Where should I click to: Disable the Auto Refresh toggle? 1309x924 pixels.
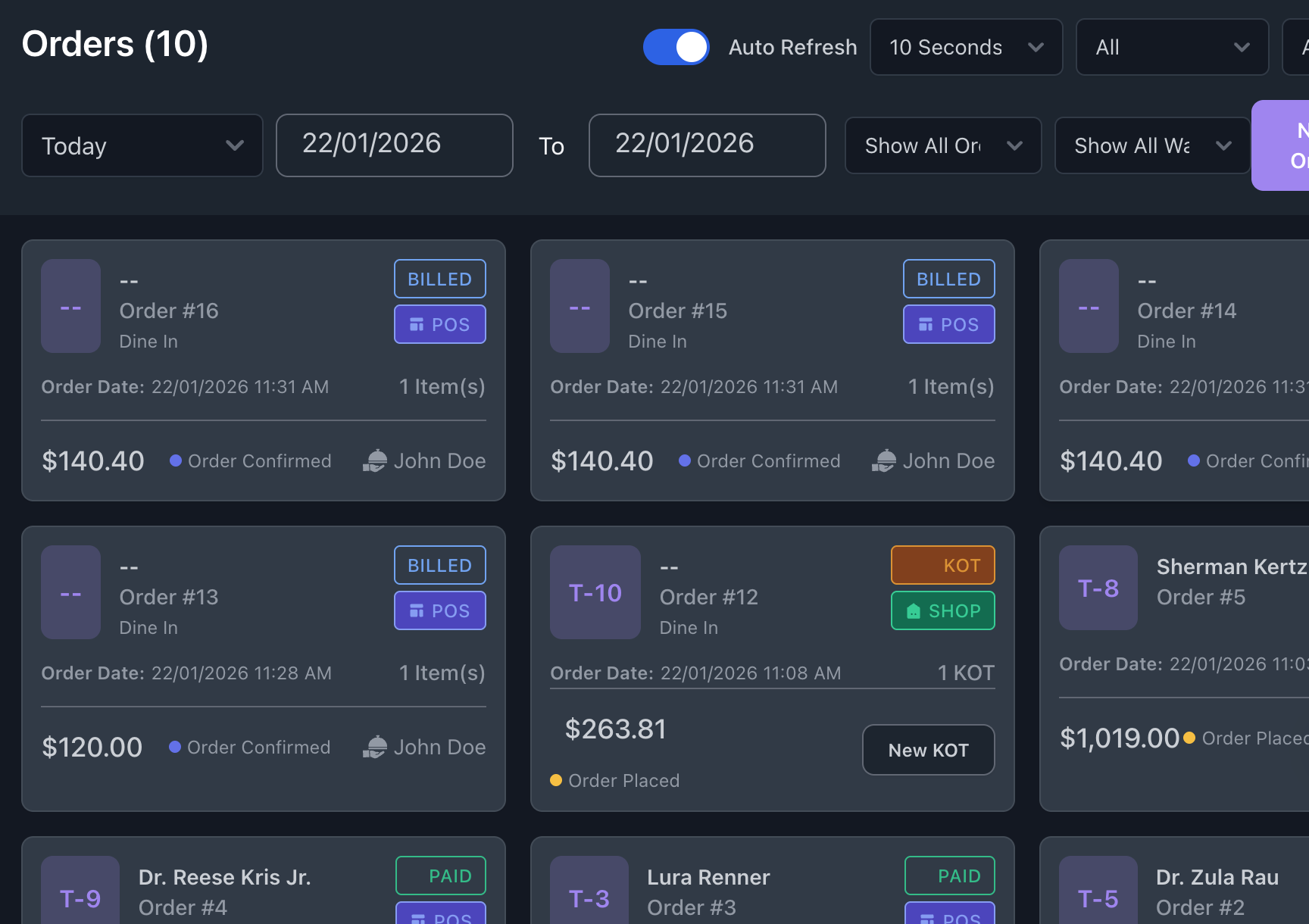(676, 47)
